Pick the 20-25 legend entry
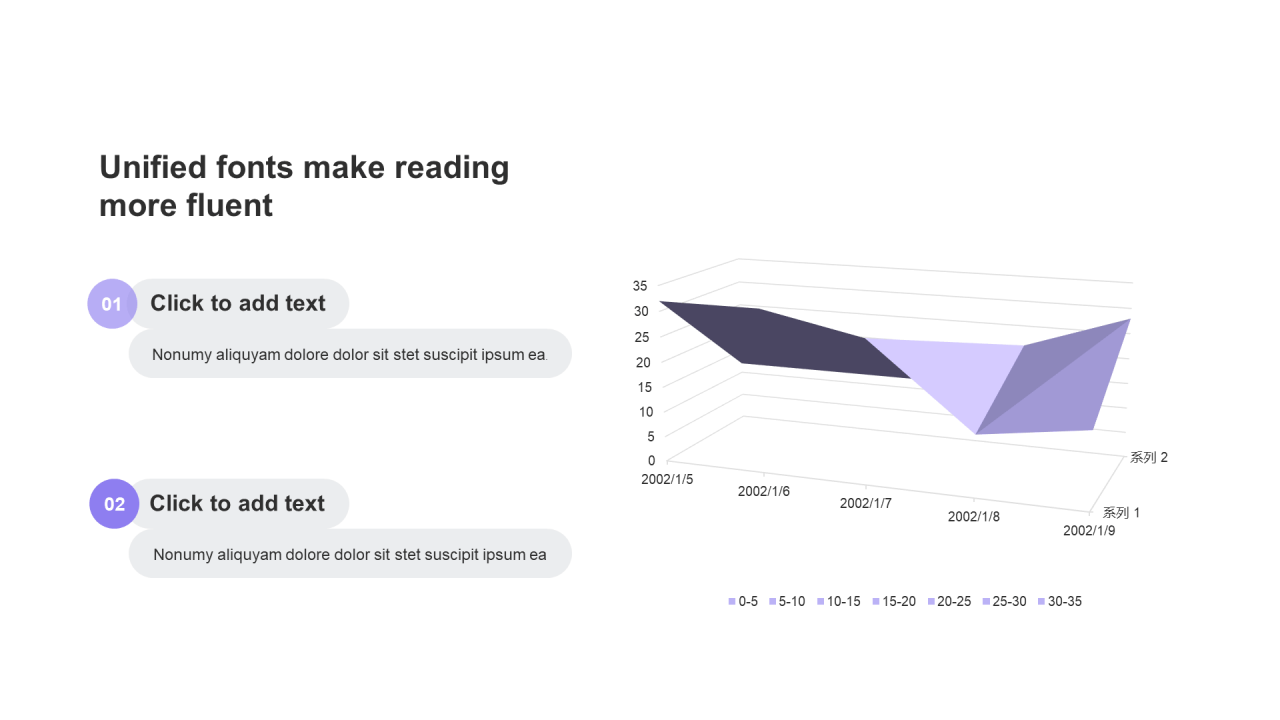This screenshot has width=1280, height=720. (949, 602)
